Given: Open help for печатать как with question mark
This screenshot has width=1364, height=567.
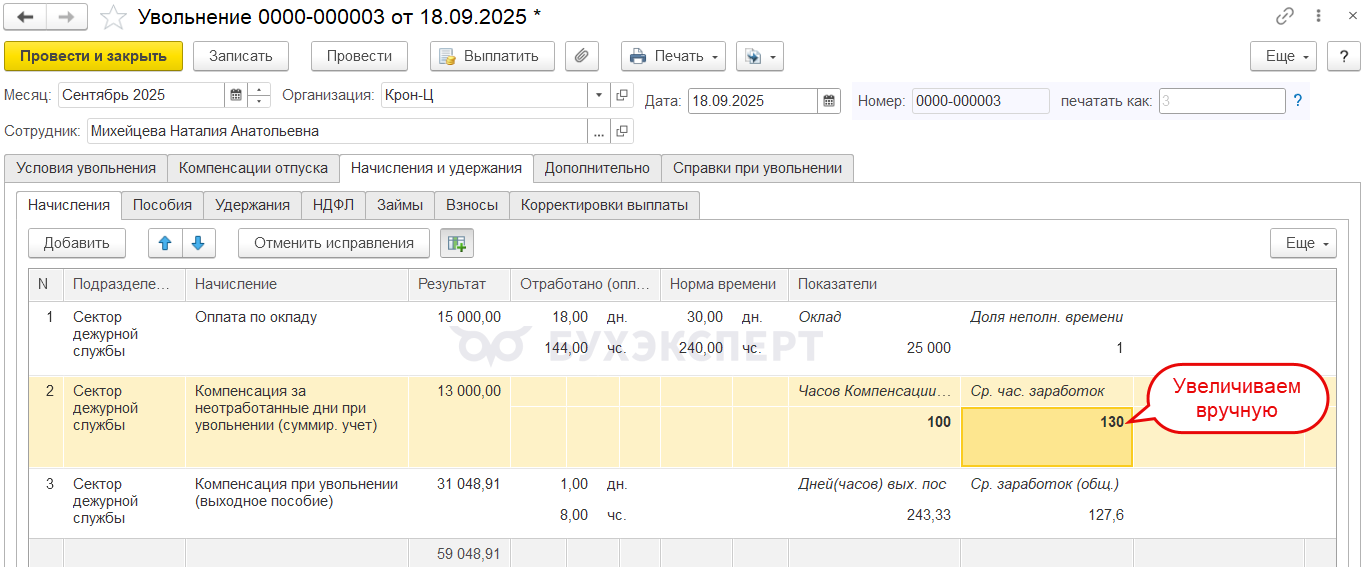Looking at the screenshot, I should click(1298, 101).
